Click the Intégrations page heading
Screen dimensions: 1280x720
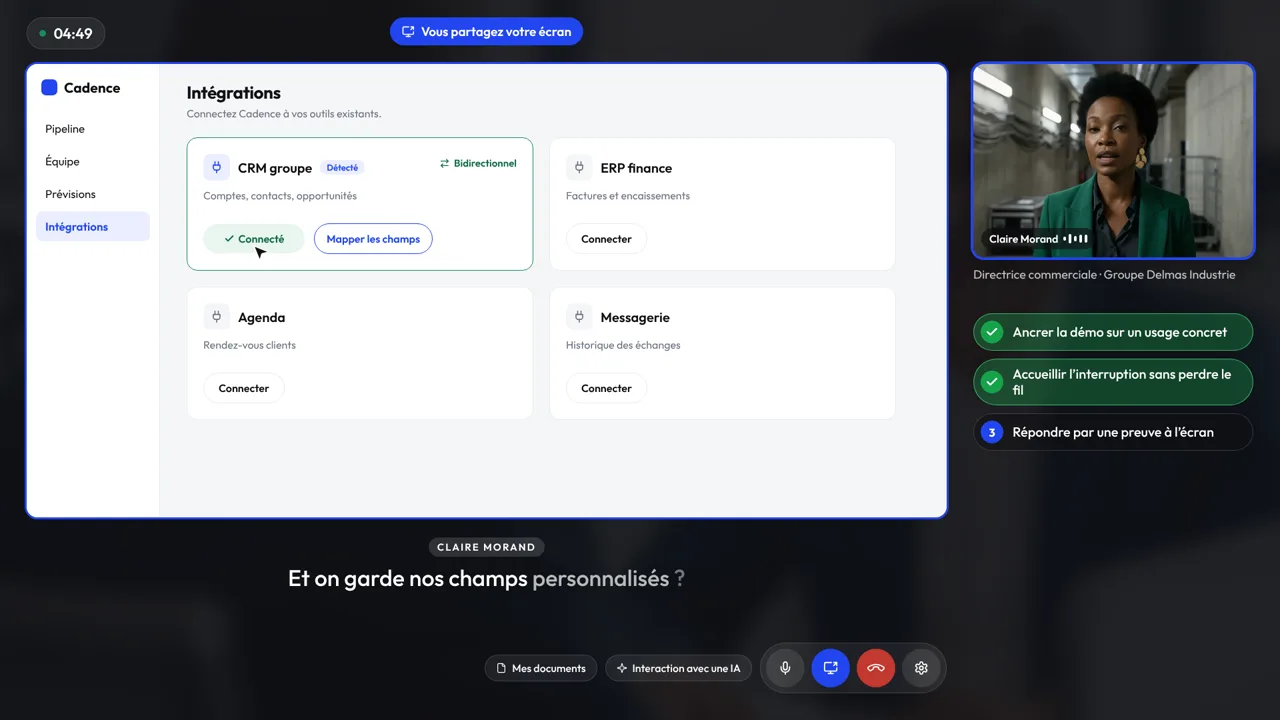click(234, 93)
